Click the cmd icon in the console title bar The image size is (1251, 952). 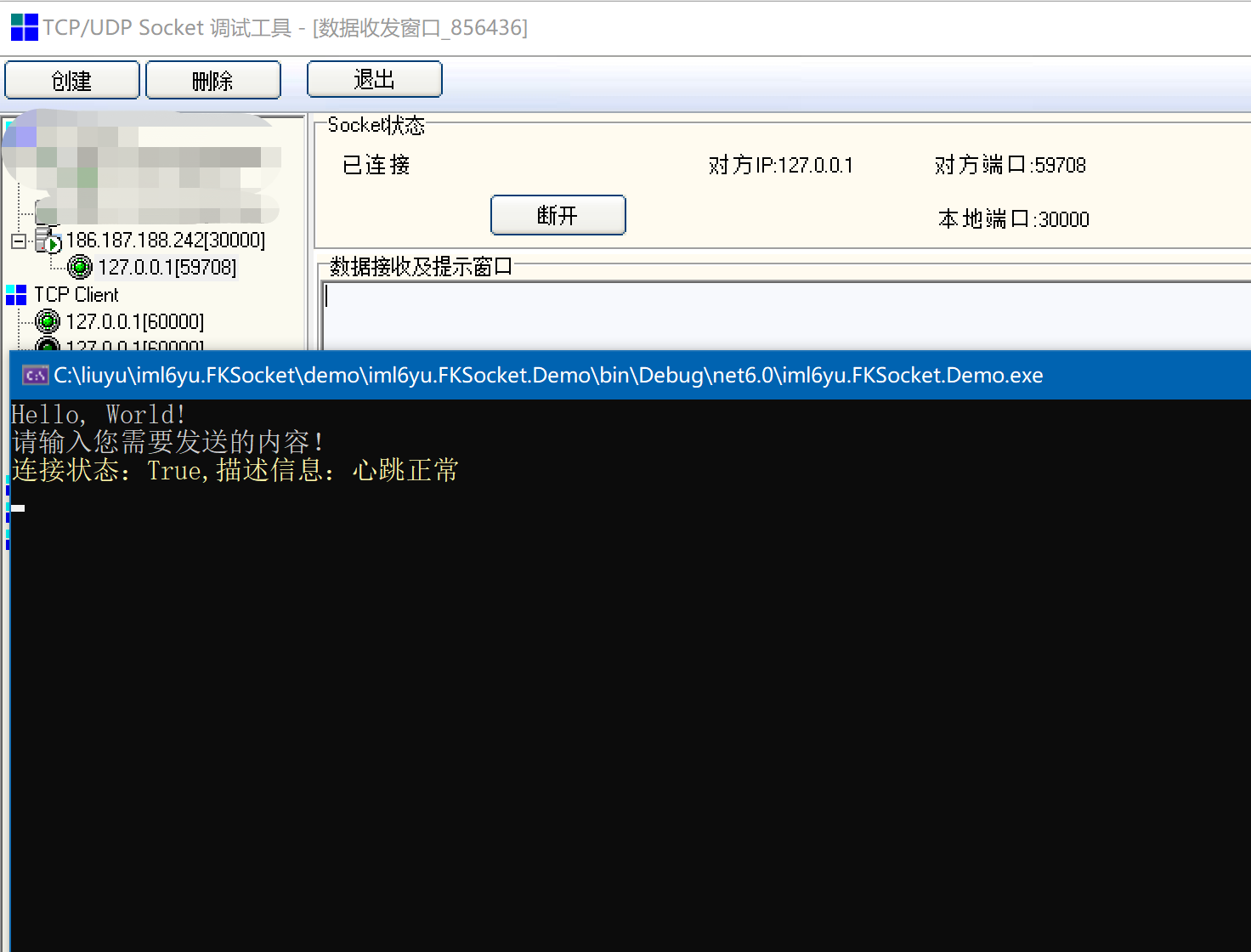[35, 374]
